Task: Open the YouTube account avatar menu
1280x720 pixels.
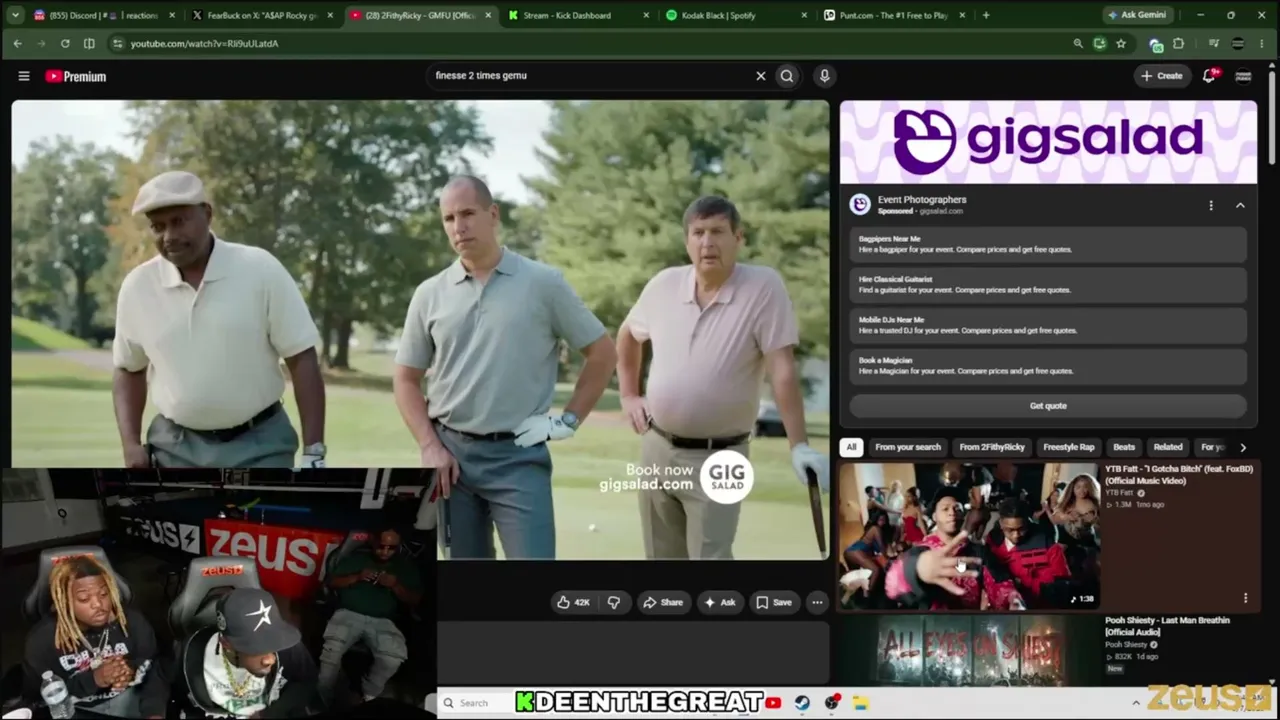Action: (x=1244, y=76)
